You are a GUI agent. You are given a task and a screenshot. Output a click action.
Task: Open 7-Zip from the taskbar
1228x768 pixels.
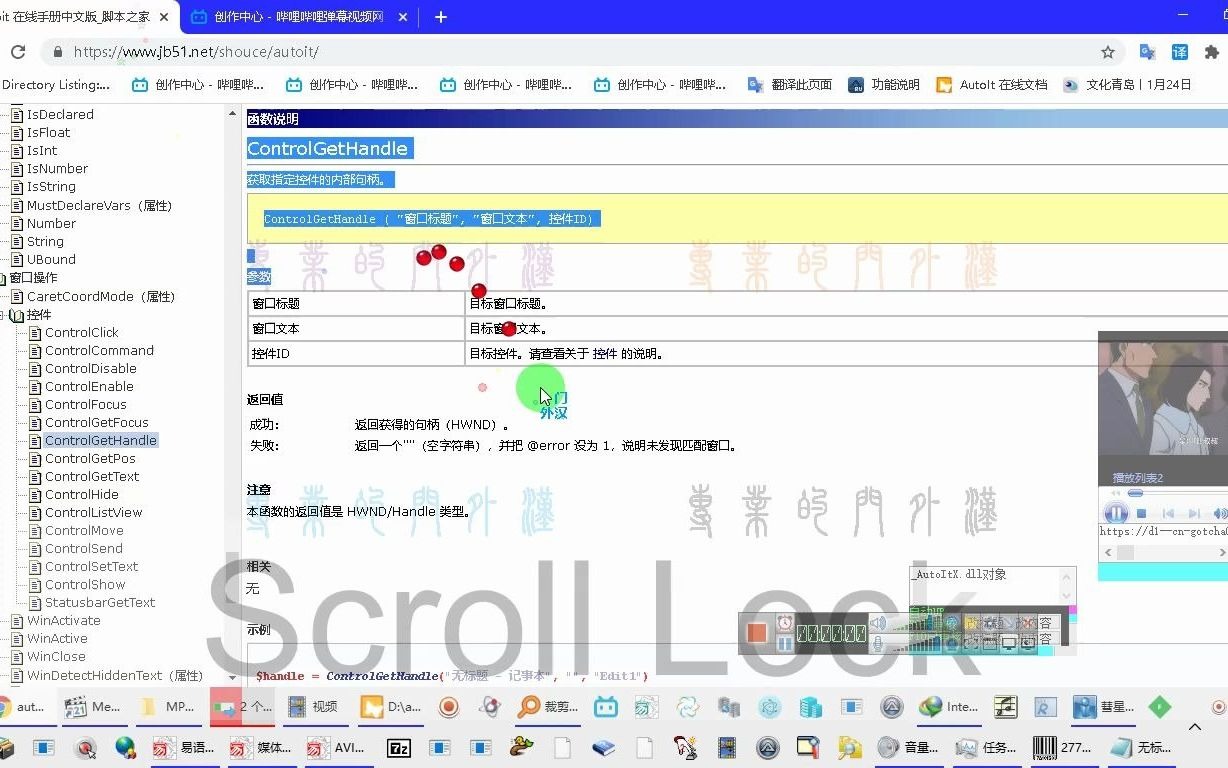coord(399,747)
